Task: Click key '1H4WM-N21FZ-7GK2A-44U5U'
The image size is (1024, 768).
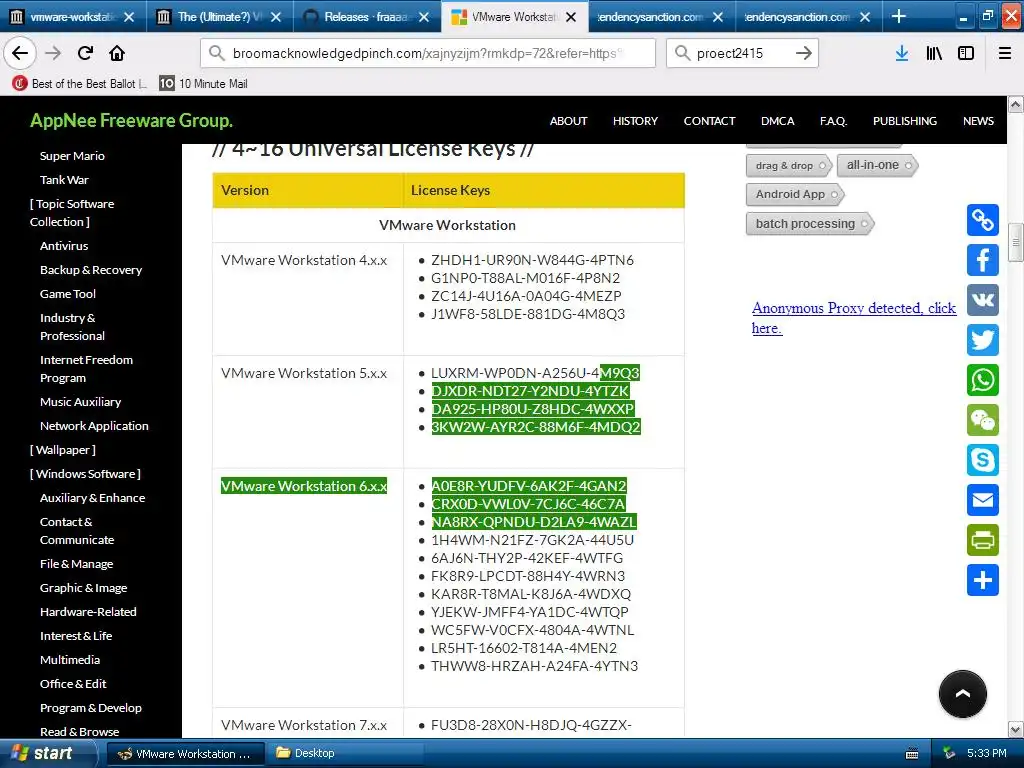Action: (x=532, y=540)
